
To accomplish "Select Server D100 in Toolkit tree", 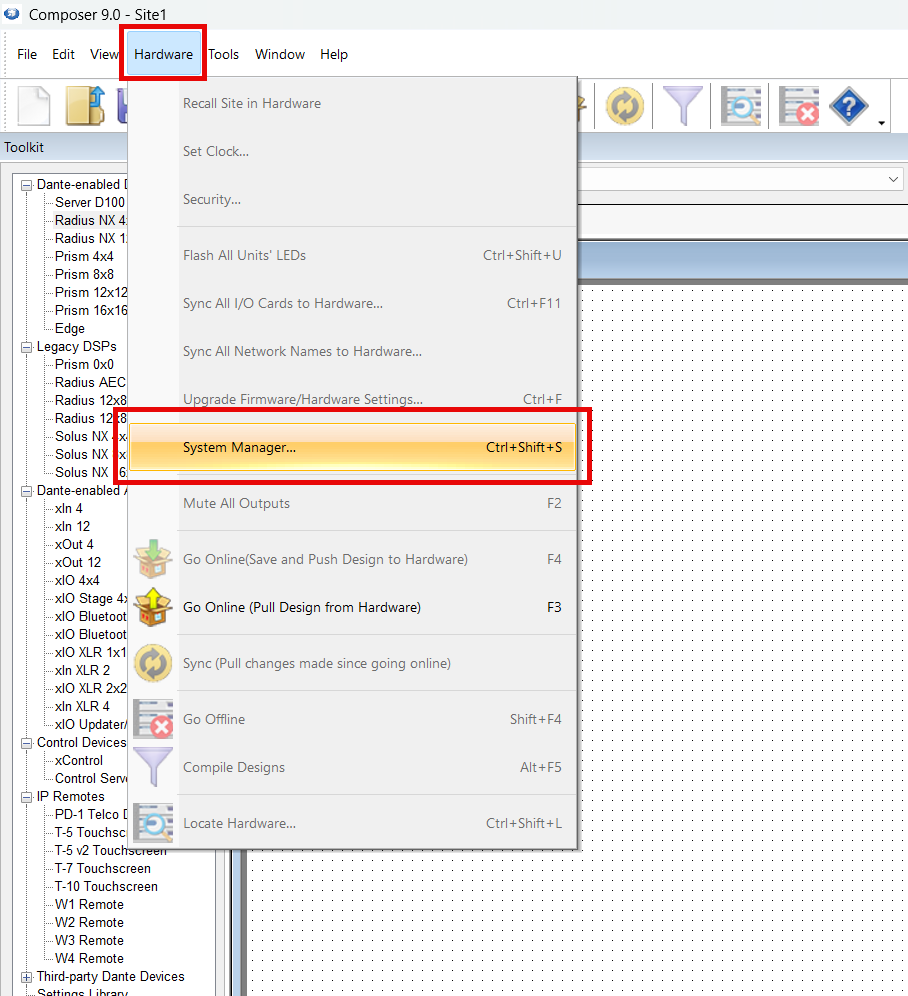I will 90,203.
